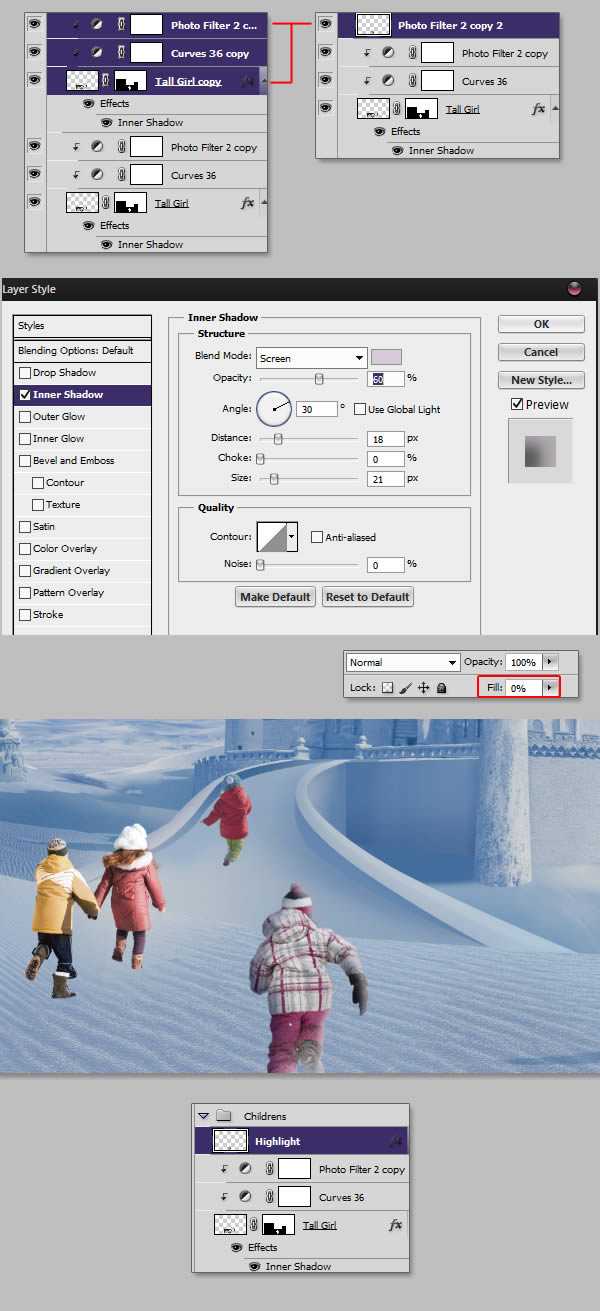This screenshot has height=1311, width=600.
Task: Select the Highlight layer thumbnail
Action: (x=231, y=1141)
